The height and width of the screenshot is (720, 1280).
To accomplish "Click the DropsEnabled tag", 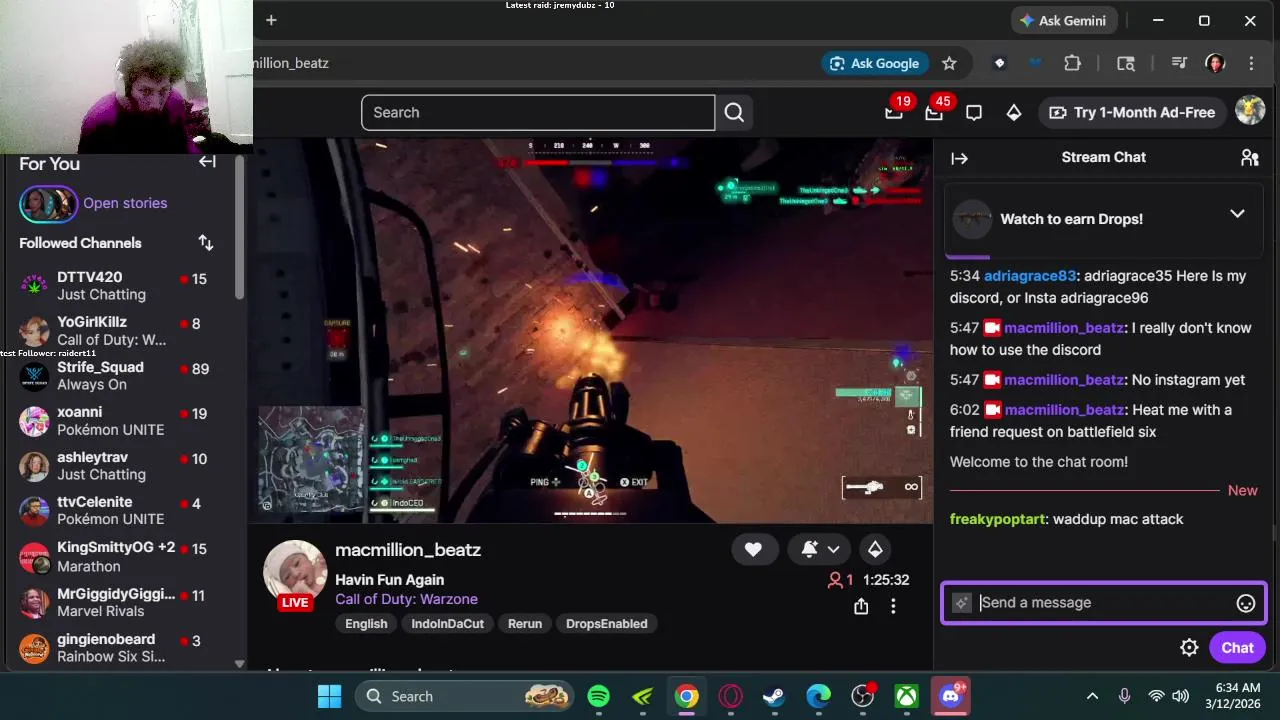I will coord(606,624).
